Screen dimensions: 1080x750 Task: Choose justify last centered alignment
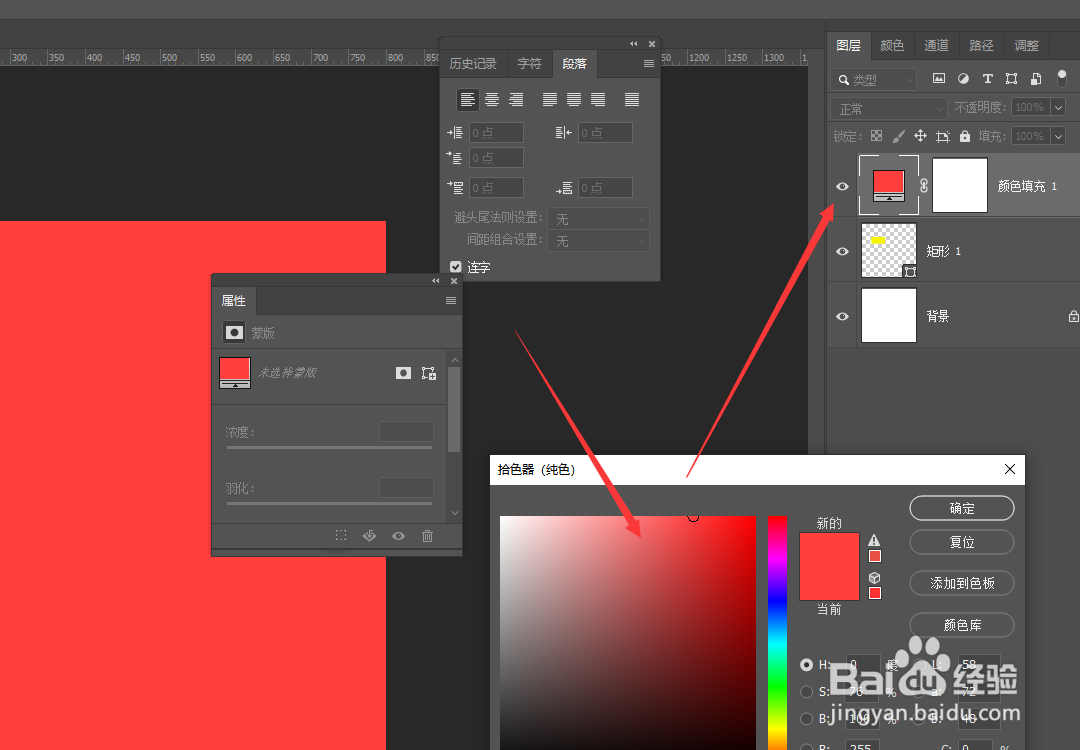(574, 100)
